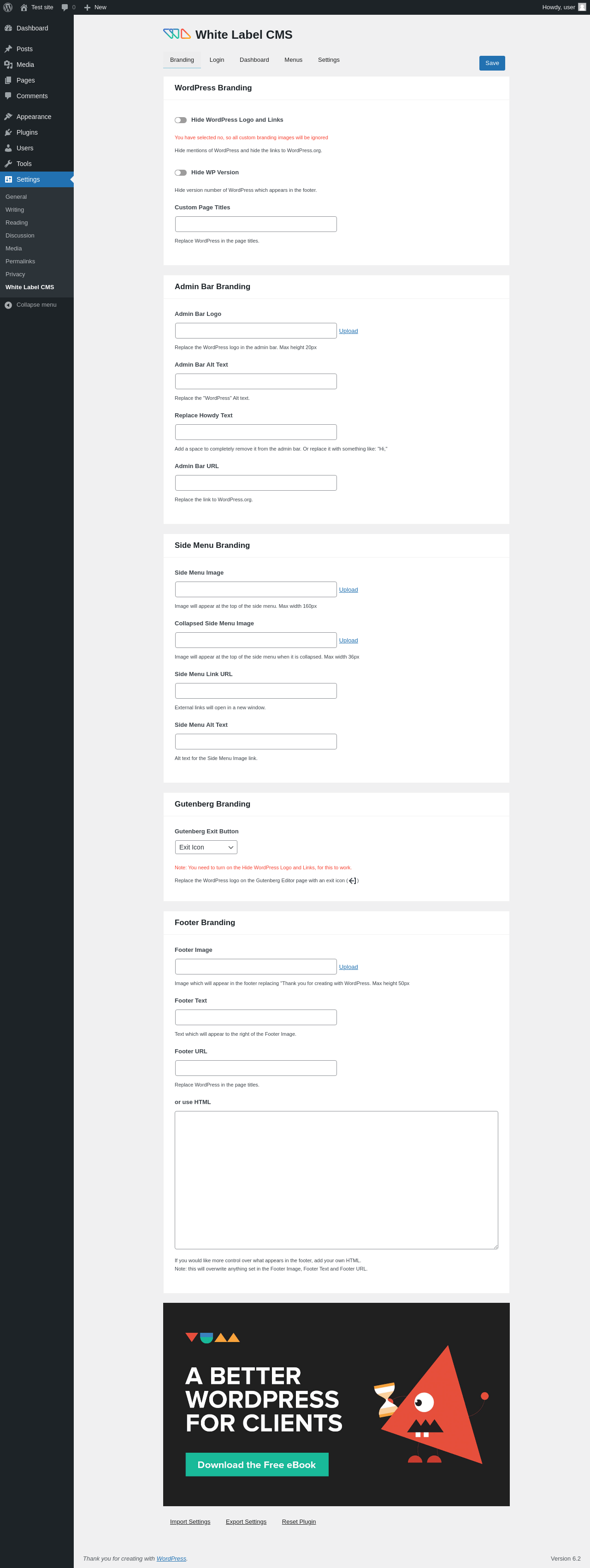Click the Custom Page Titles input field
The width and height of the screenshot is (590, 1568).
(256, 224)
